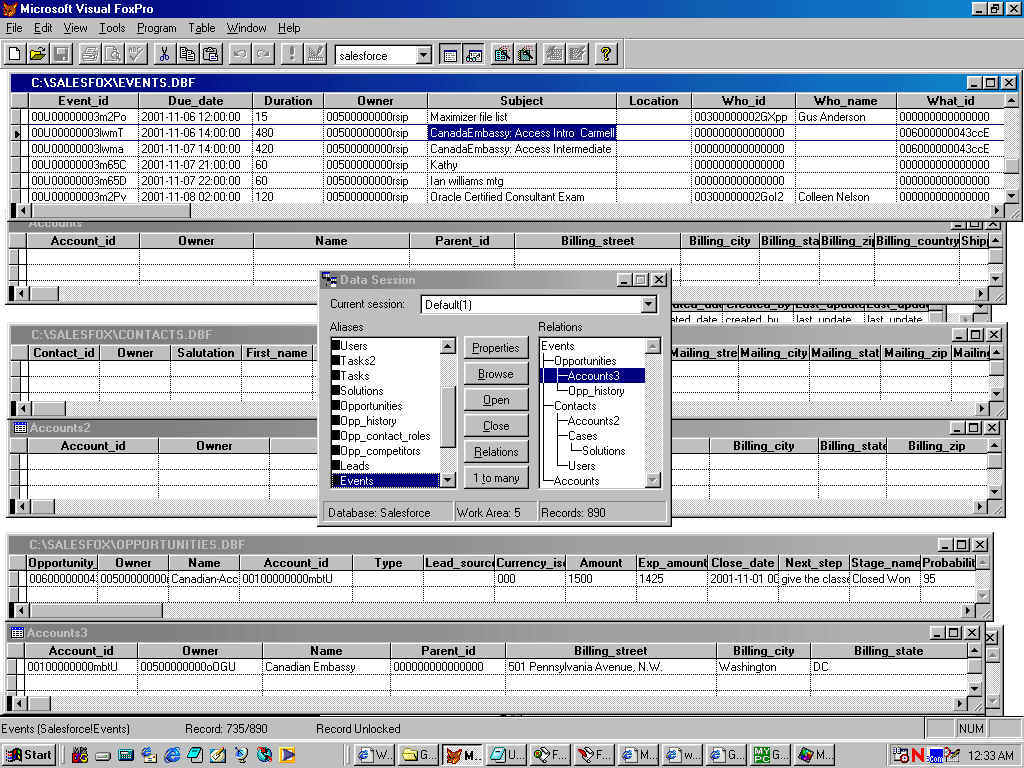Viewport: 1024px width, 768px height.
Task: Open the File menu
Action: tap(14, 28)
